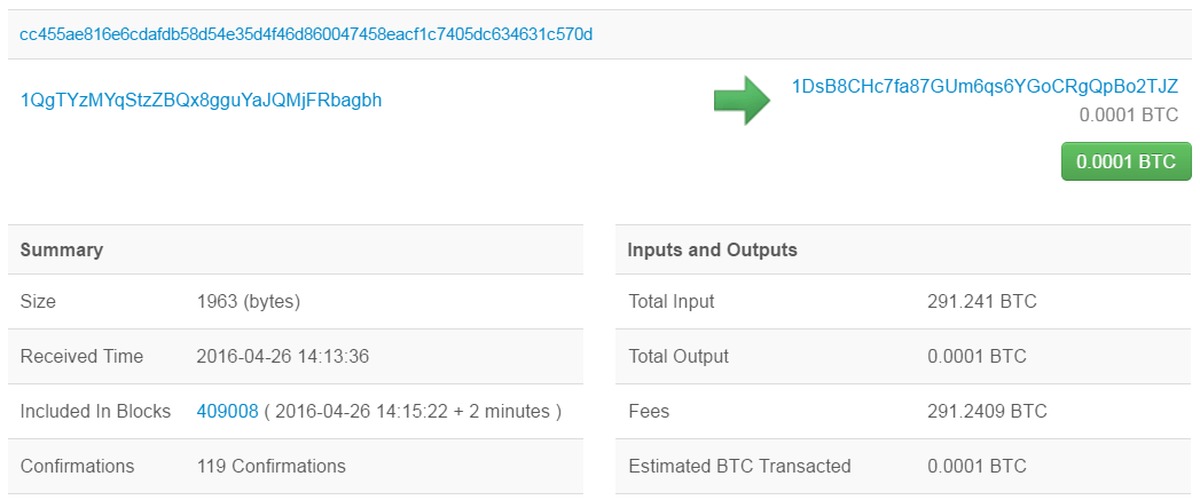The height and width of the screenshot is (500, 1200).
Task: Open transaction hash cc455ae8 link
Action: point(306,35)
